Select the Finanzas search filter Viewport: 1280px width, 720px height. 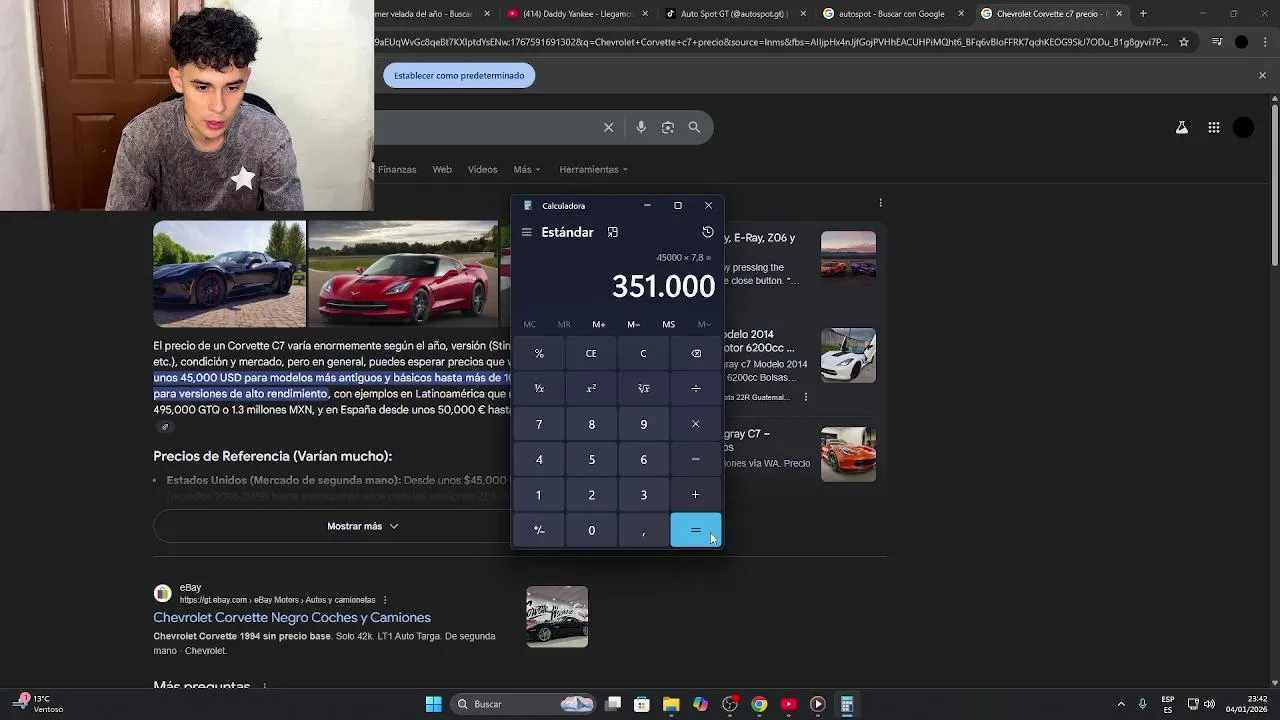(397, 169)
